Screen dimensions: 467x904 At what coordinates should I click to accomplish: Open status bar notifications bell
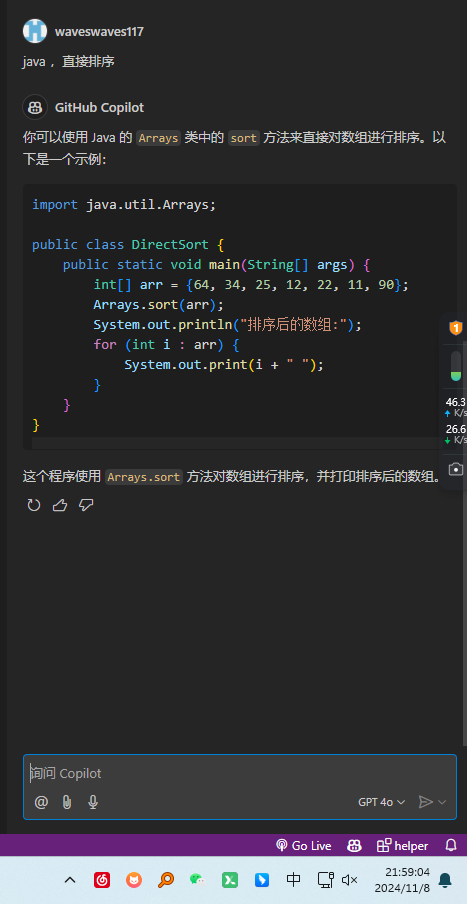[451, 846]
